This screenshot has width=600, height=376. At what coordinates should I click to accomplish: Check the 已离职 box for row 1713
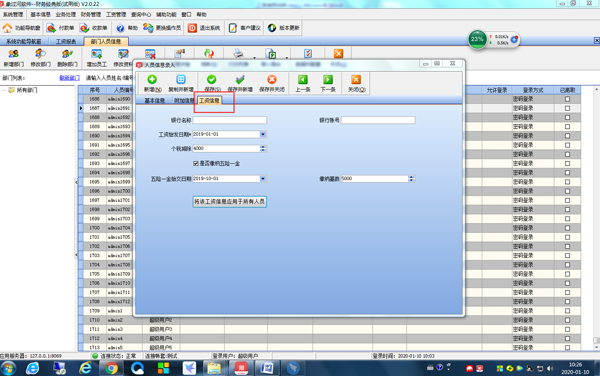click(567, 348)
